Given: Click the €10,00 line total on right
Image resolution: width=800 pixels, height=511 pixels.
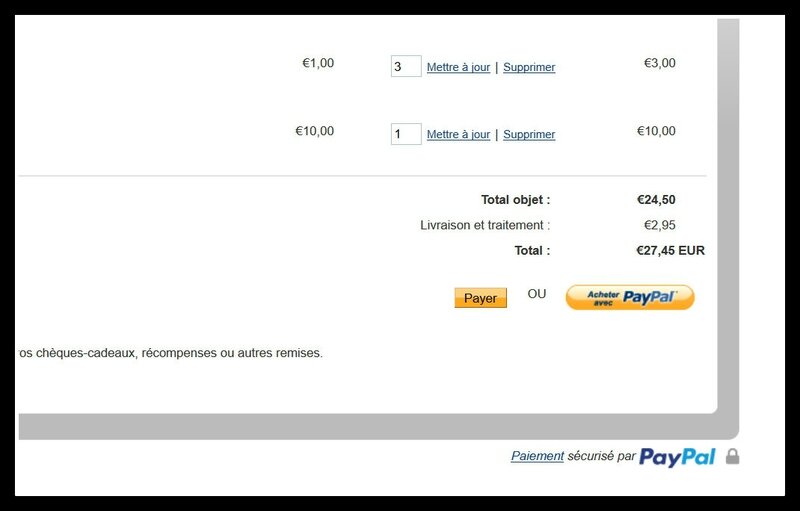Looking at the screenshot, I should (656, 131).
